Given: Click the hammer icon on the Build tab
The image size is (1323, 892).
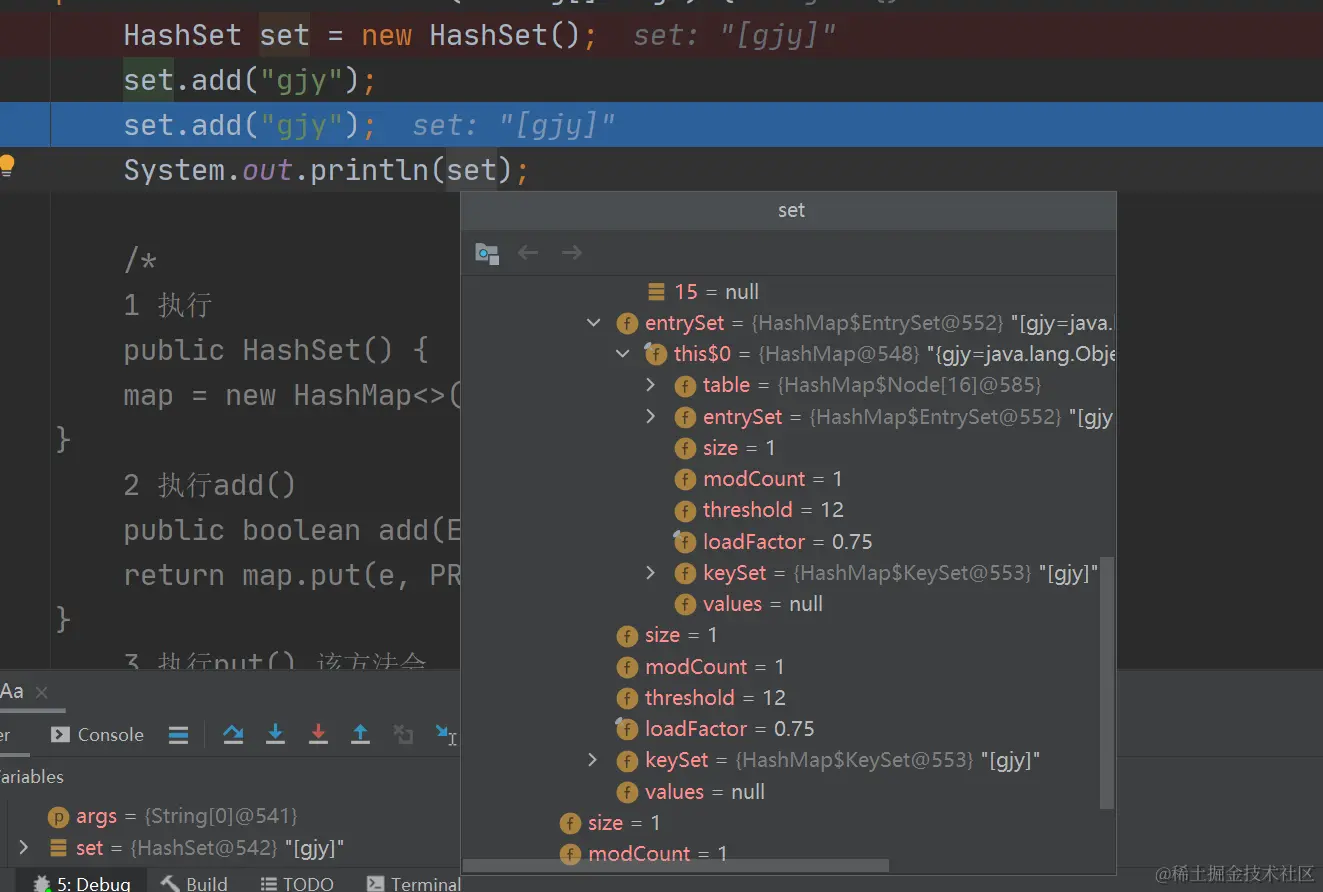Looking at the screenshot, I should [x=170, y=884].
